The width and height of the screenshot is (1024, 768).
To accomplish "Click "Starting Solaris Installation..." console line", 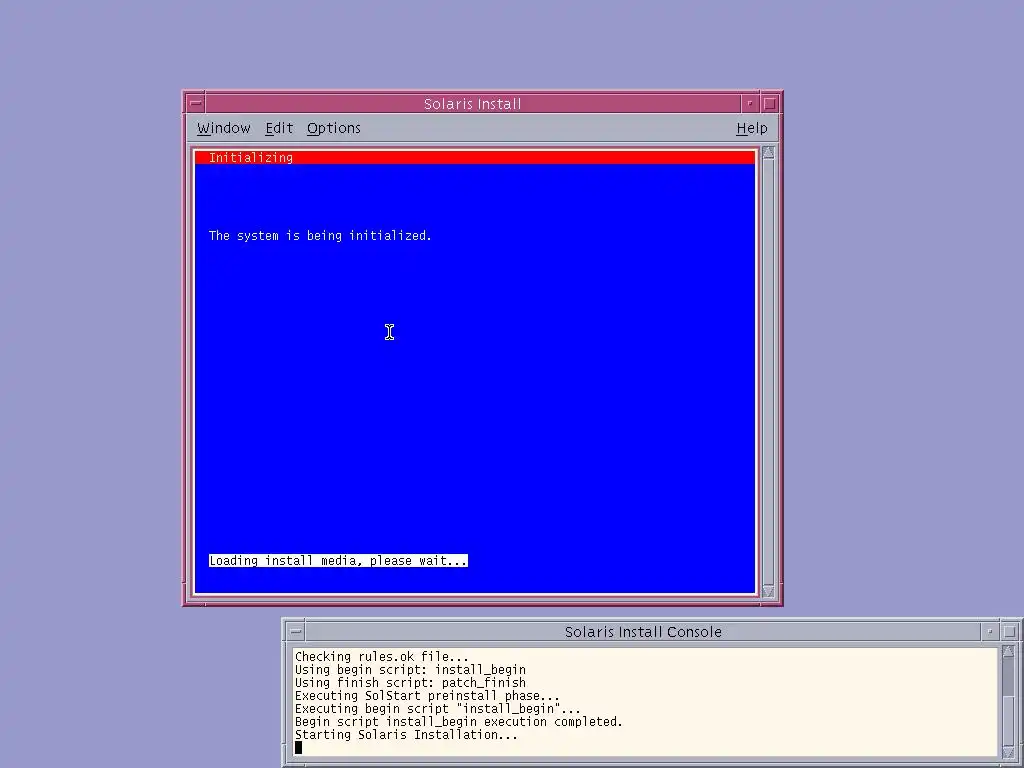I will [x=406, y=735].
